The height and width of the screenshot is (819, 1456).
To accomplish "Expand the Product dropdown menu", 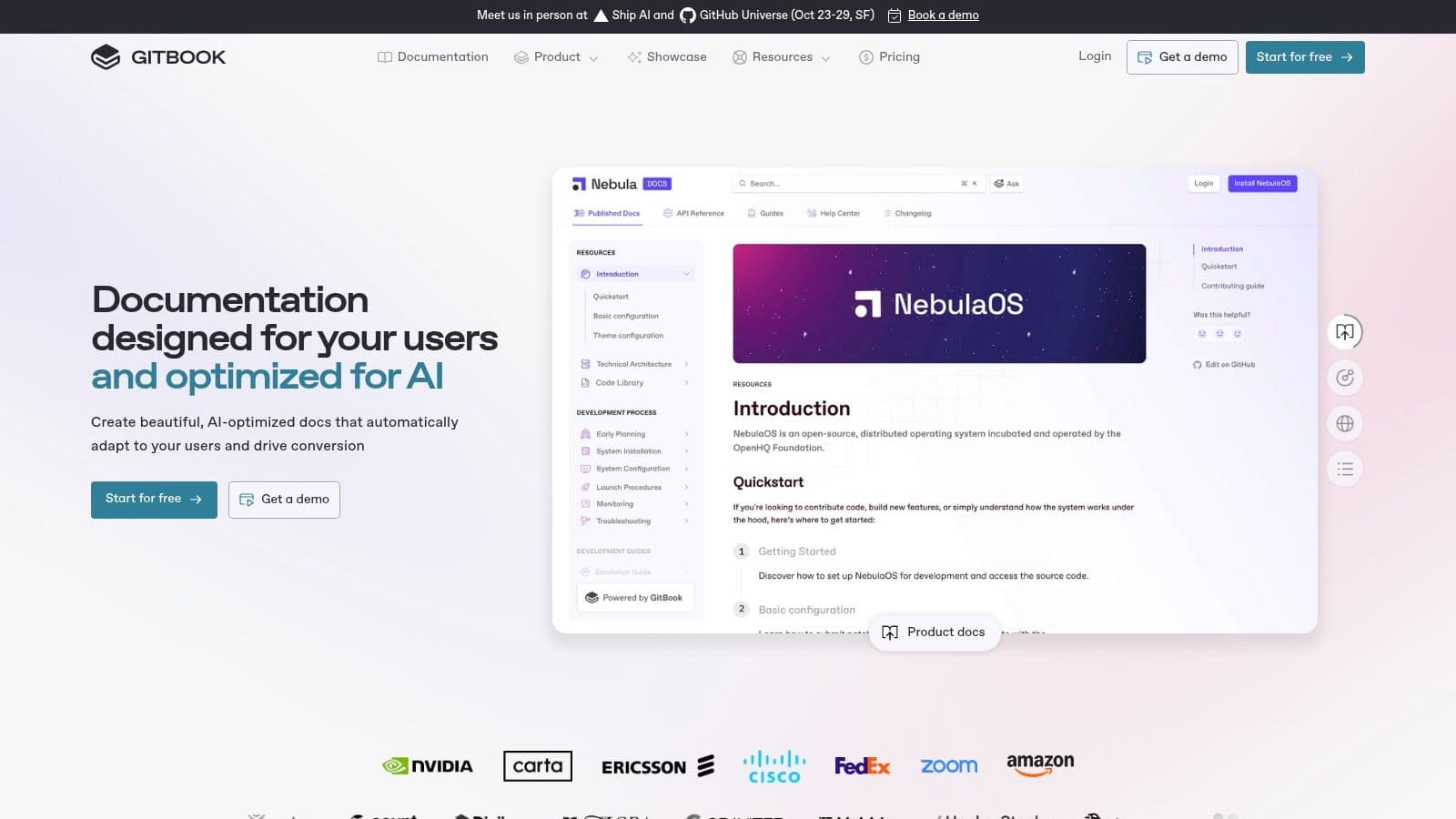I will point(556,57).
